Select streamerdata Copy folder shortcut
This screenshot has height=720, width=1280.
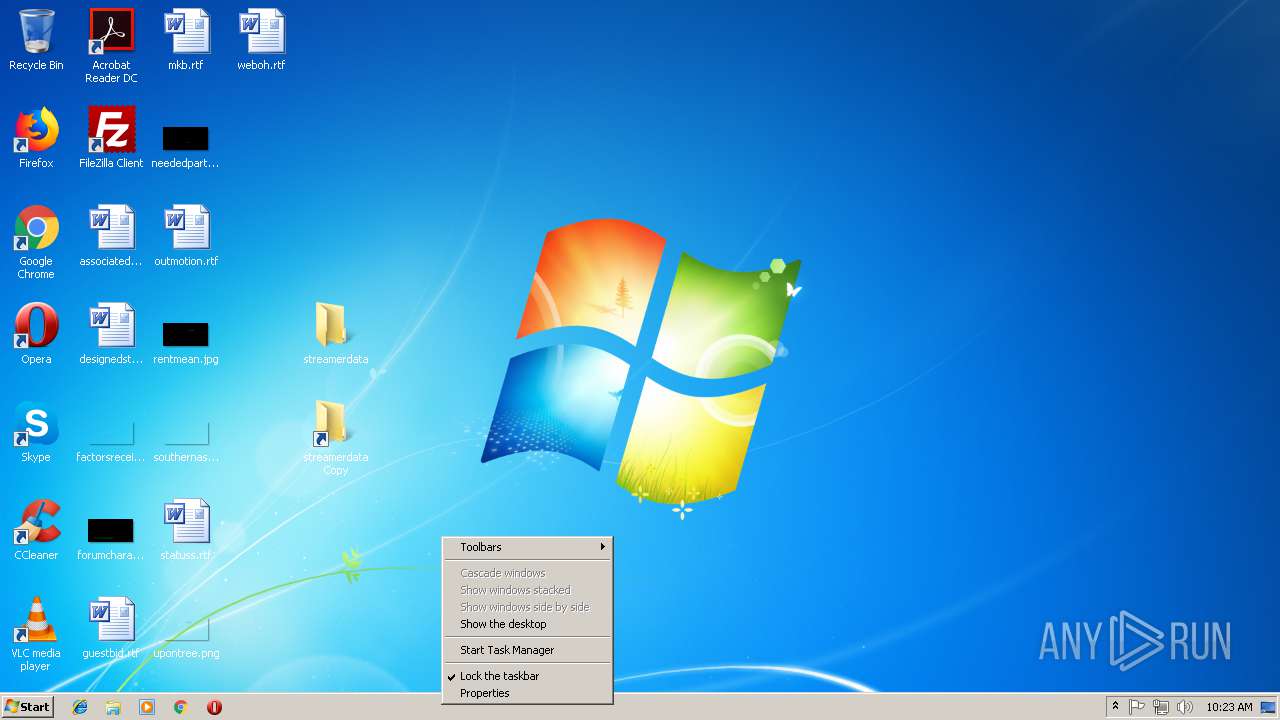click(336, 438)
